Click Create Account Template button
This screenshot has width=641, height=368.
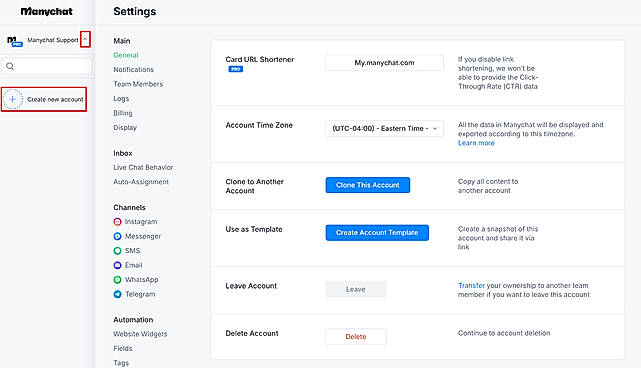point(377,233)
